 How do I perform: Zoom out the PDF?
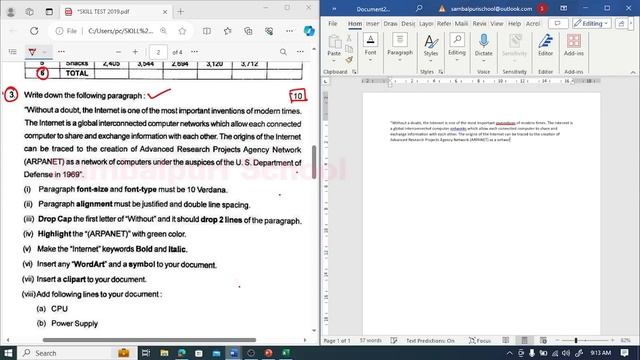pyautogui.click(x=118, y=52)
